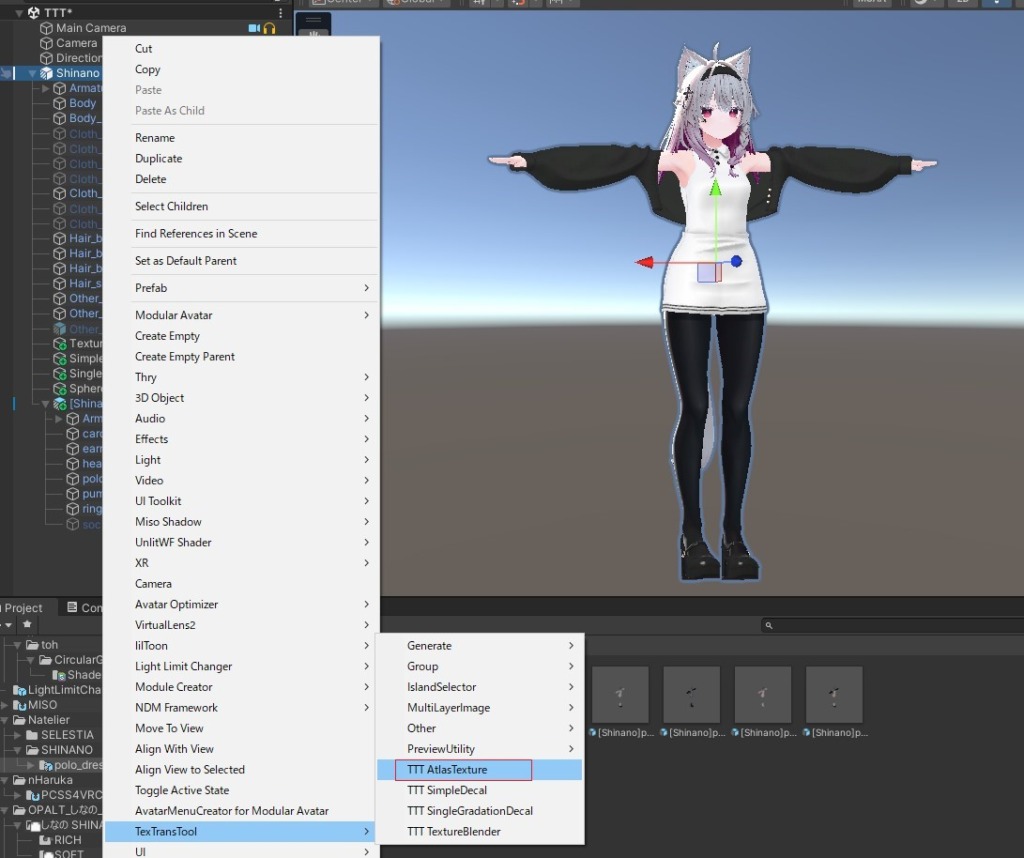Viewport: 1024px width, 858px height.
Task: Expand the Arm child foldout arrow
Action: pyautogui.click(x=58, y=419)
